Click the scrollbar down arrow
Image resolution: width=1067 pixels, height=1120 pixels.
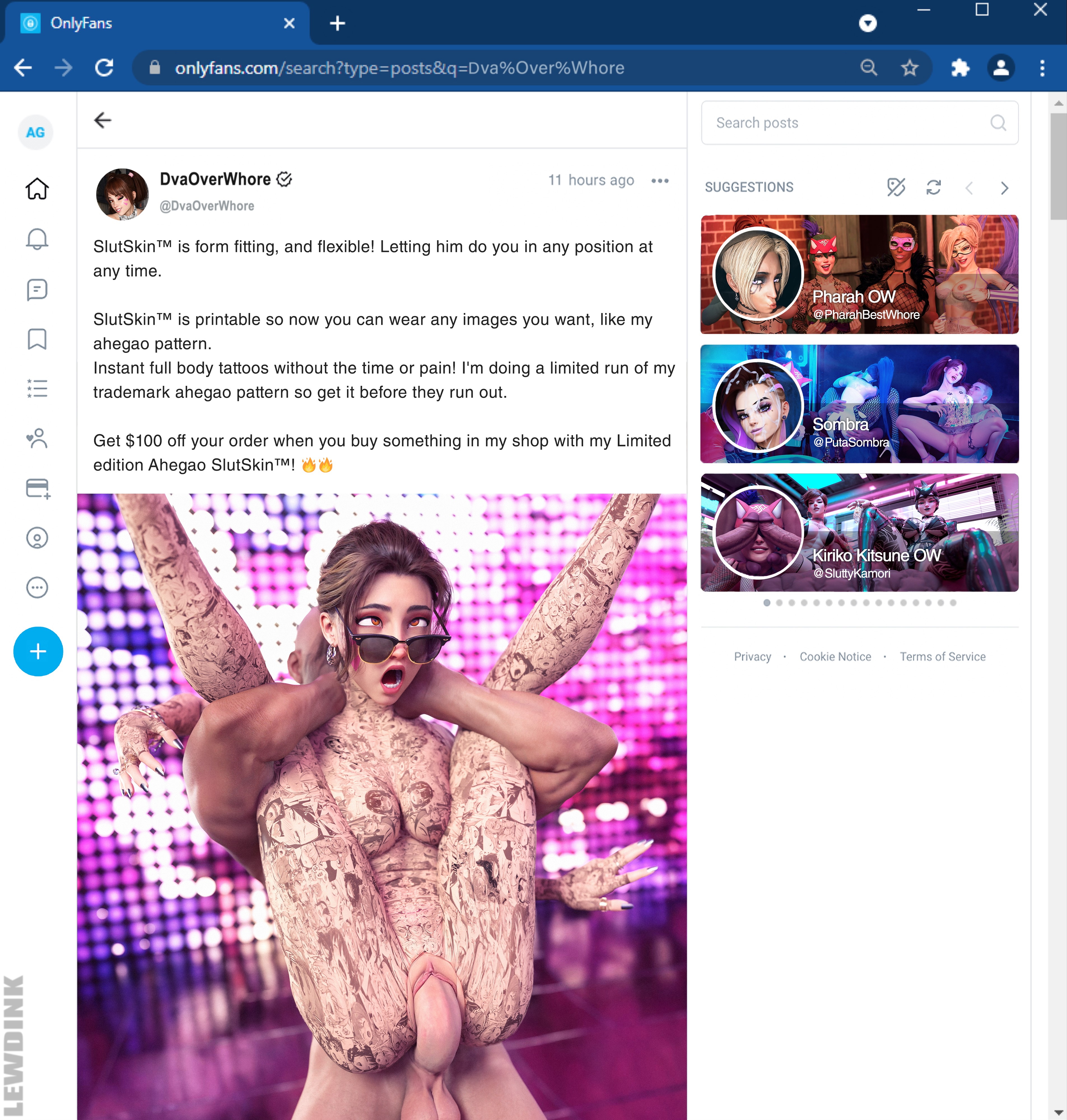(1058, 1112)
